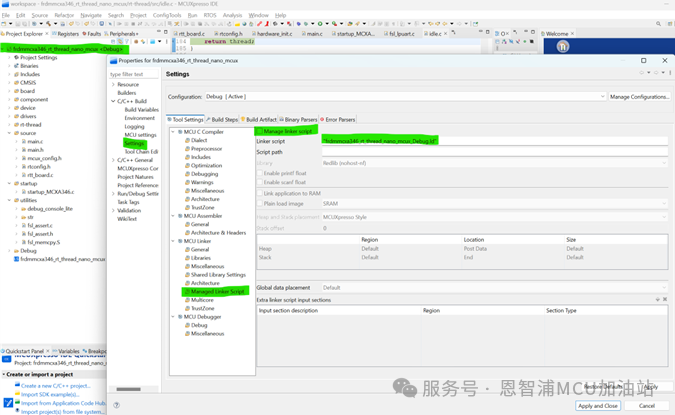Open Preprocessor compiler settings
Viewport: 675px width, 415px height.
(204, 149)
